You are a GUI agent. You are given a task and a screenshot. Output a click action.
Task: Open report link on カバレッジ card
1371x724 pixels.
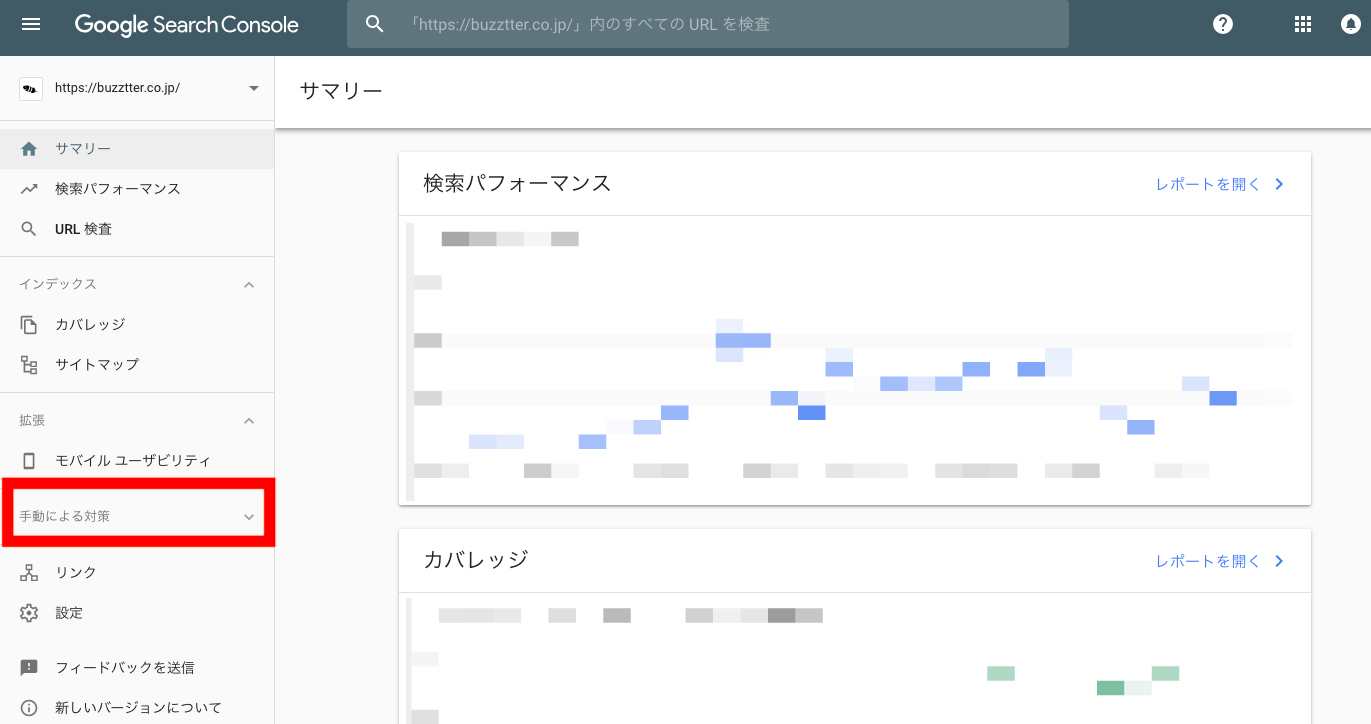point(1208,561)
